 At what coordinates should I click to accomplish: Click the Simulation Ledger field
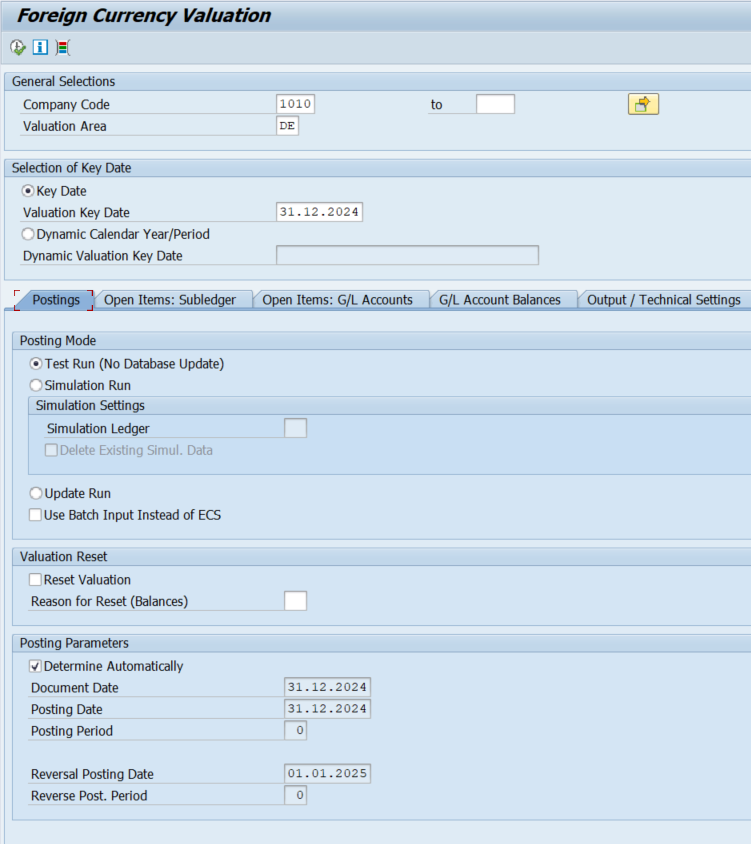click(x=296, y=428)
